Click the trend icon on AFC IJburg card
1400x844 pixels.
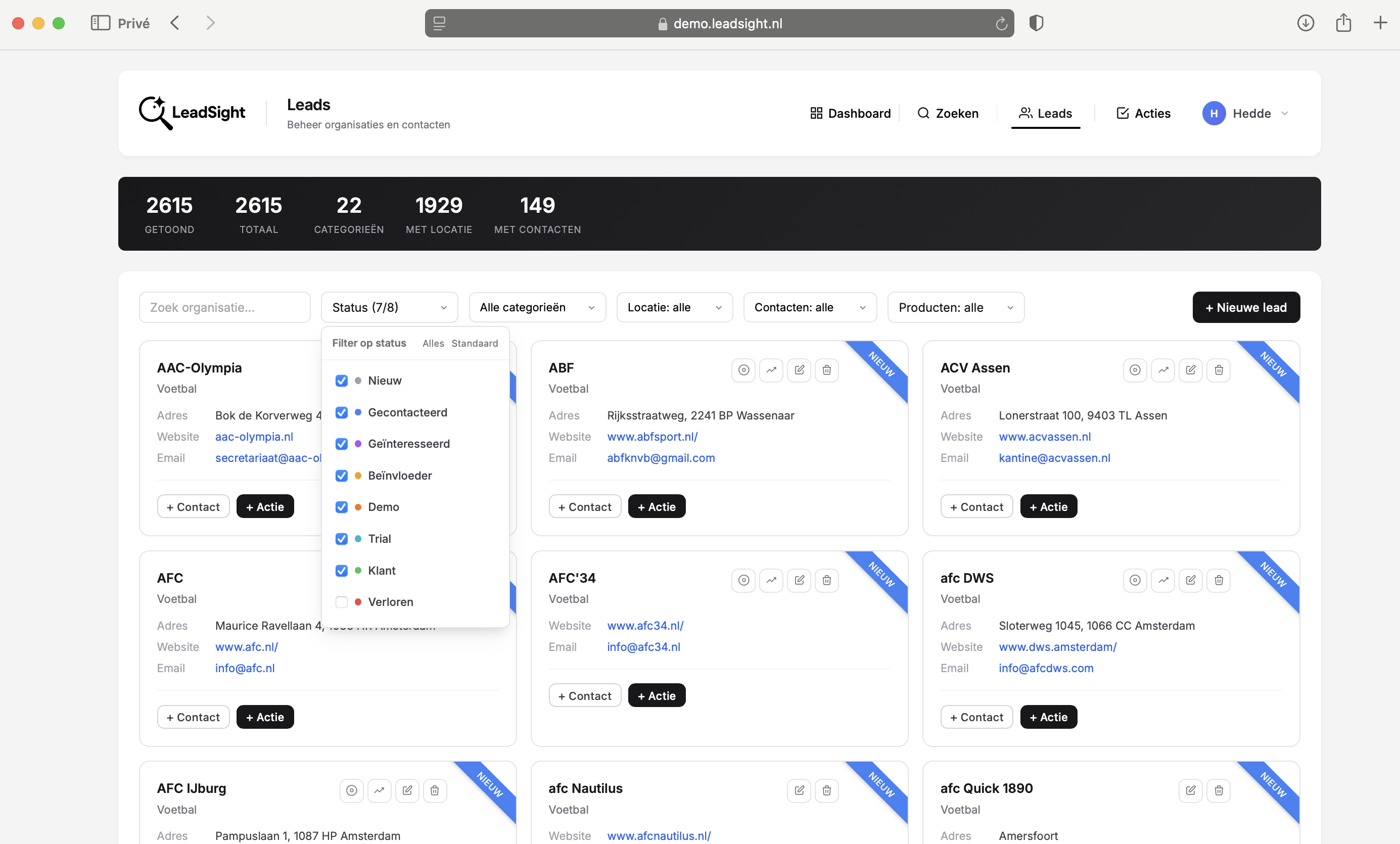click(379, 790)
